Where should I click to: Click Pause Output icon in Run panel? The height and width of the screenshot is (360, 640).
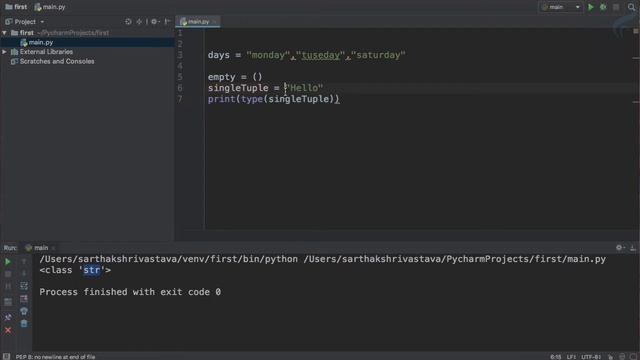coord(8,287)
